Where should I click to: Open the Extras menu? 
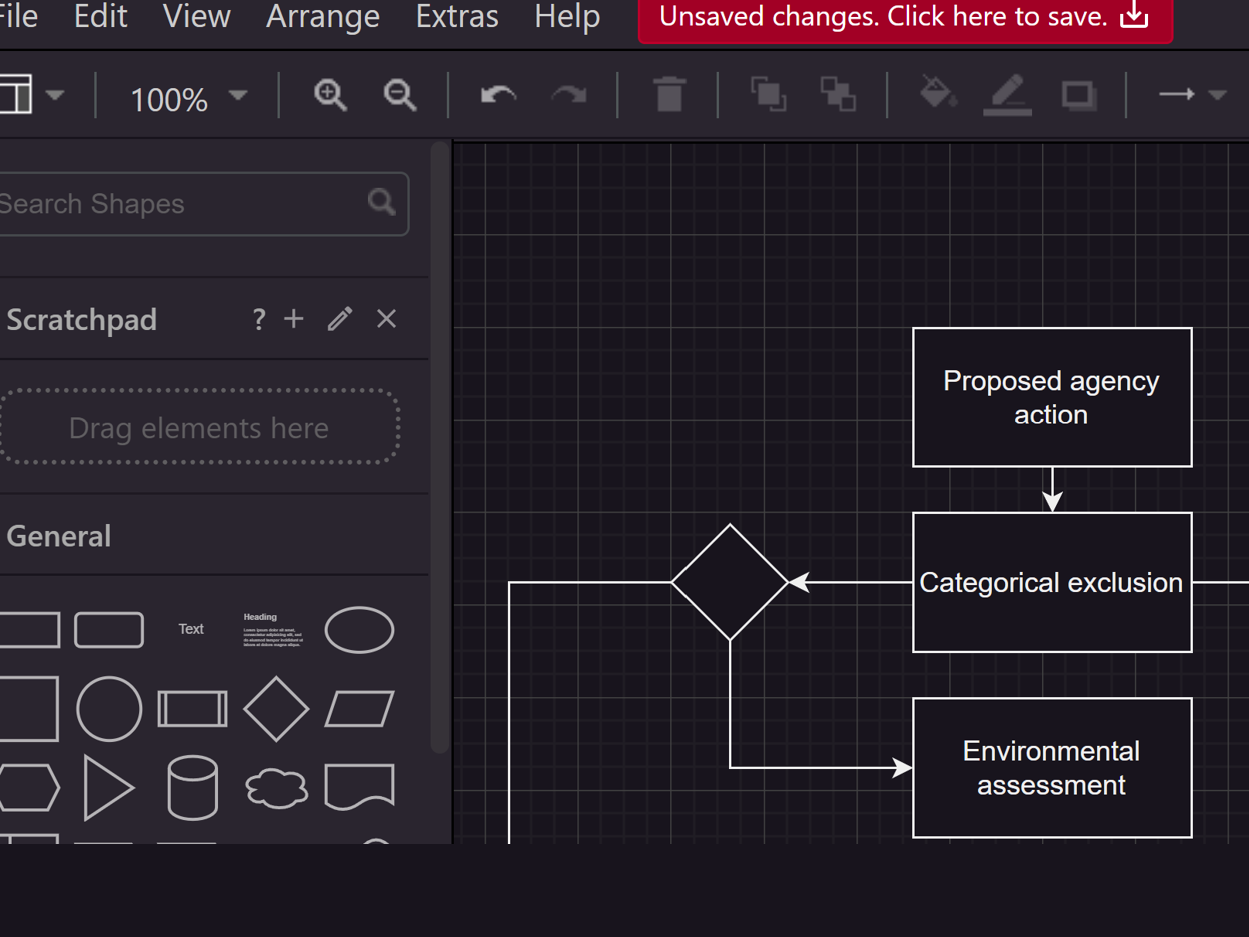tap(456, 17)
